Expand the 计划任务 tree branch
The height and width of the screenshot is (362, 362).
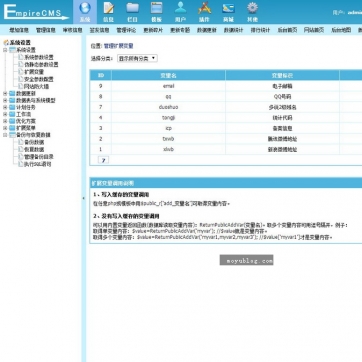[x=5, y=107]
